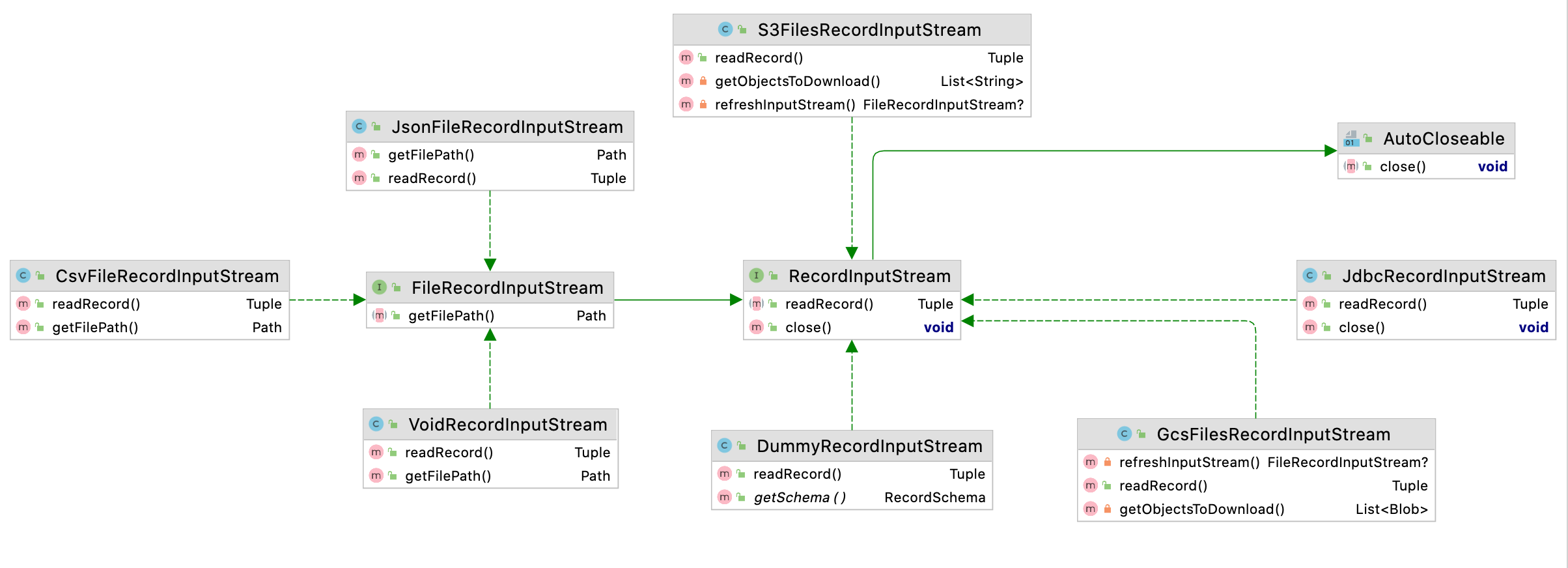Select the CsvFileRecordInputStream node header

coord(150,276)
